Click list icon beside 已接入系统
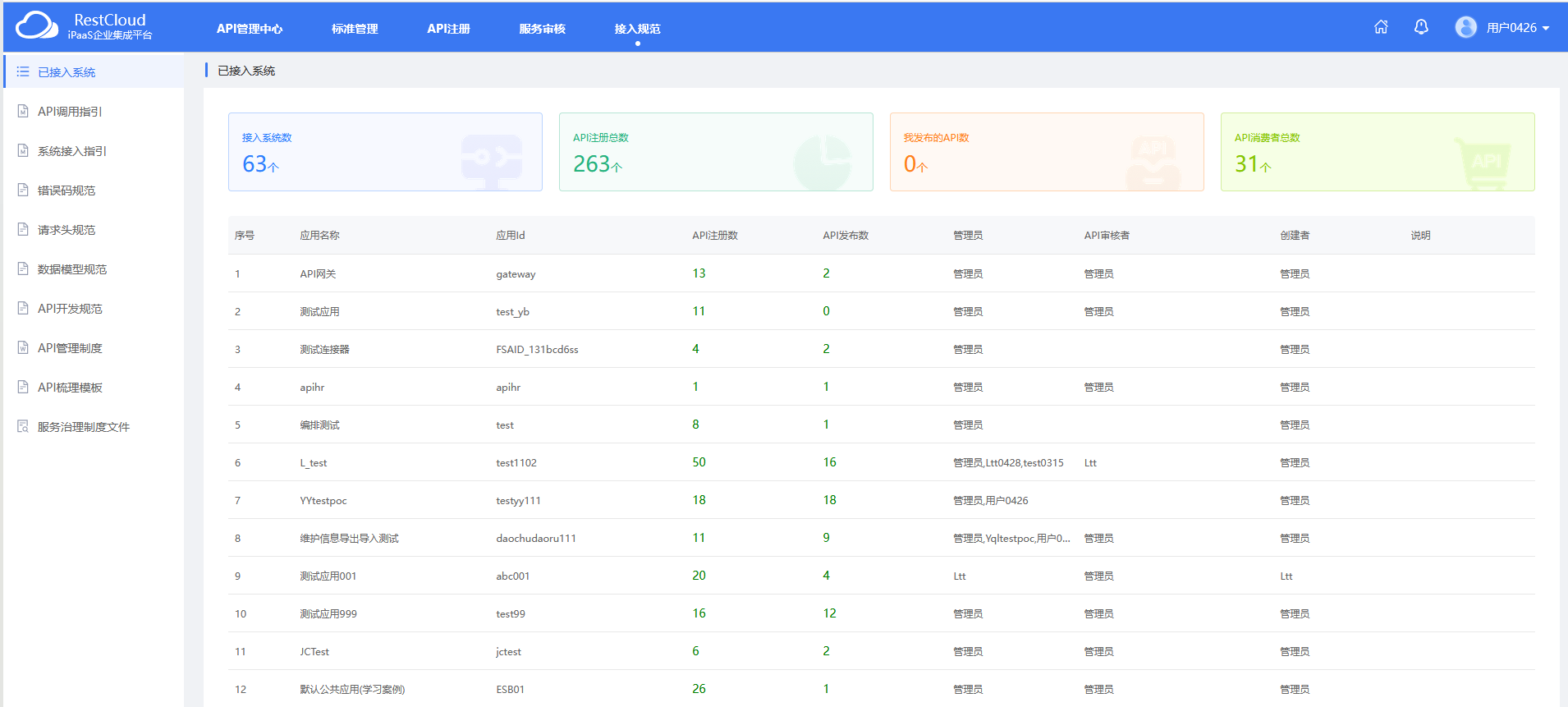 (23, 71)
